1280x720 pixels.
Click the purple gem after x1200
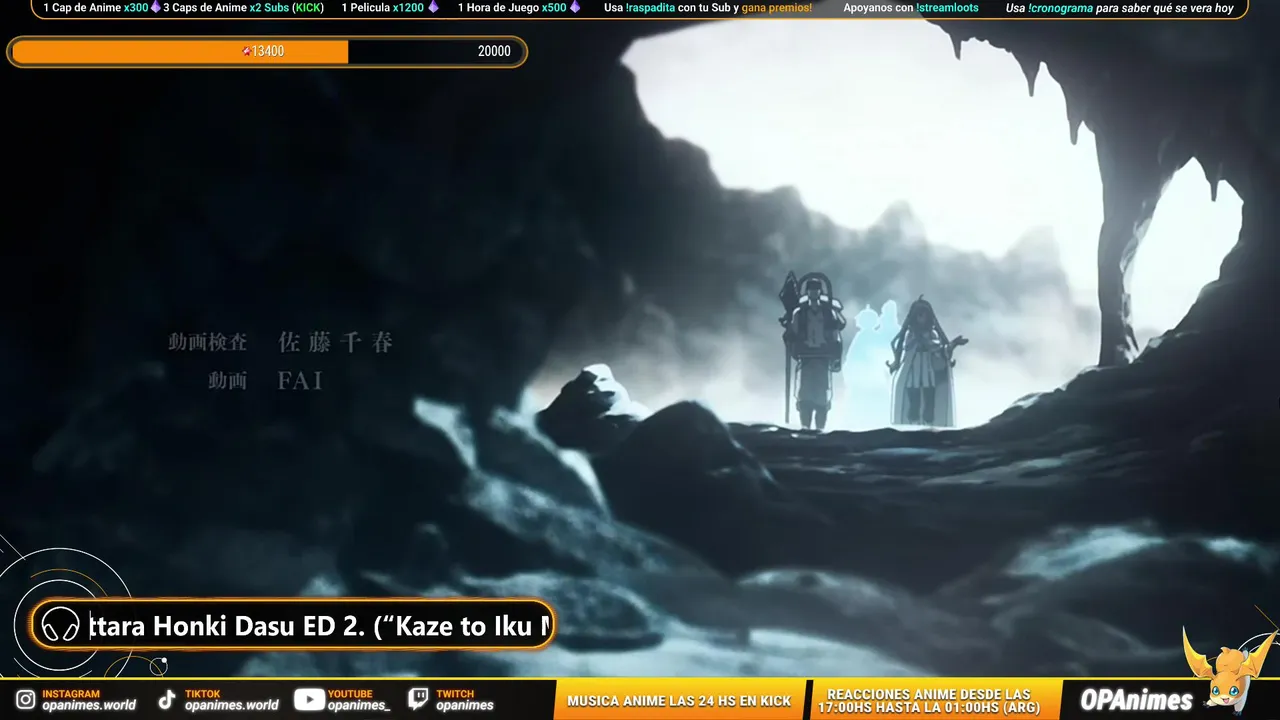pos(433,7)
